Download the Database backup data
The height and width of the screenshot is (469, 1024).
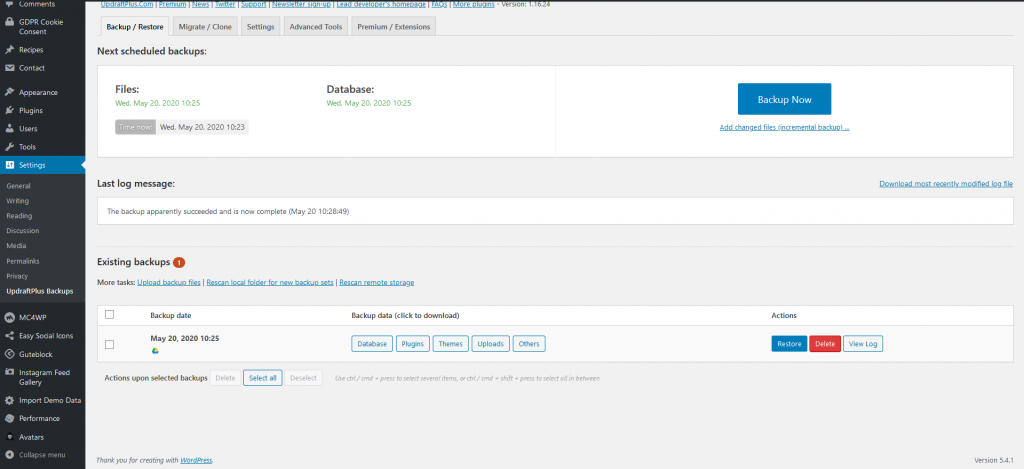(372, 344)
